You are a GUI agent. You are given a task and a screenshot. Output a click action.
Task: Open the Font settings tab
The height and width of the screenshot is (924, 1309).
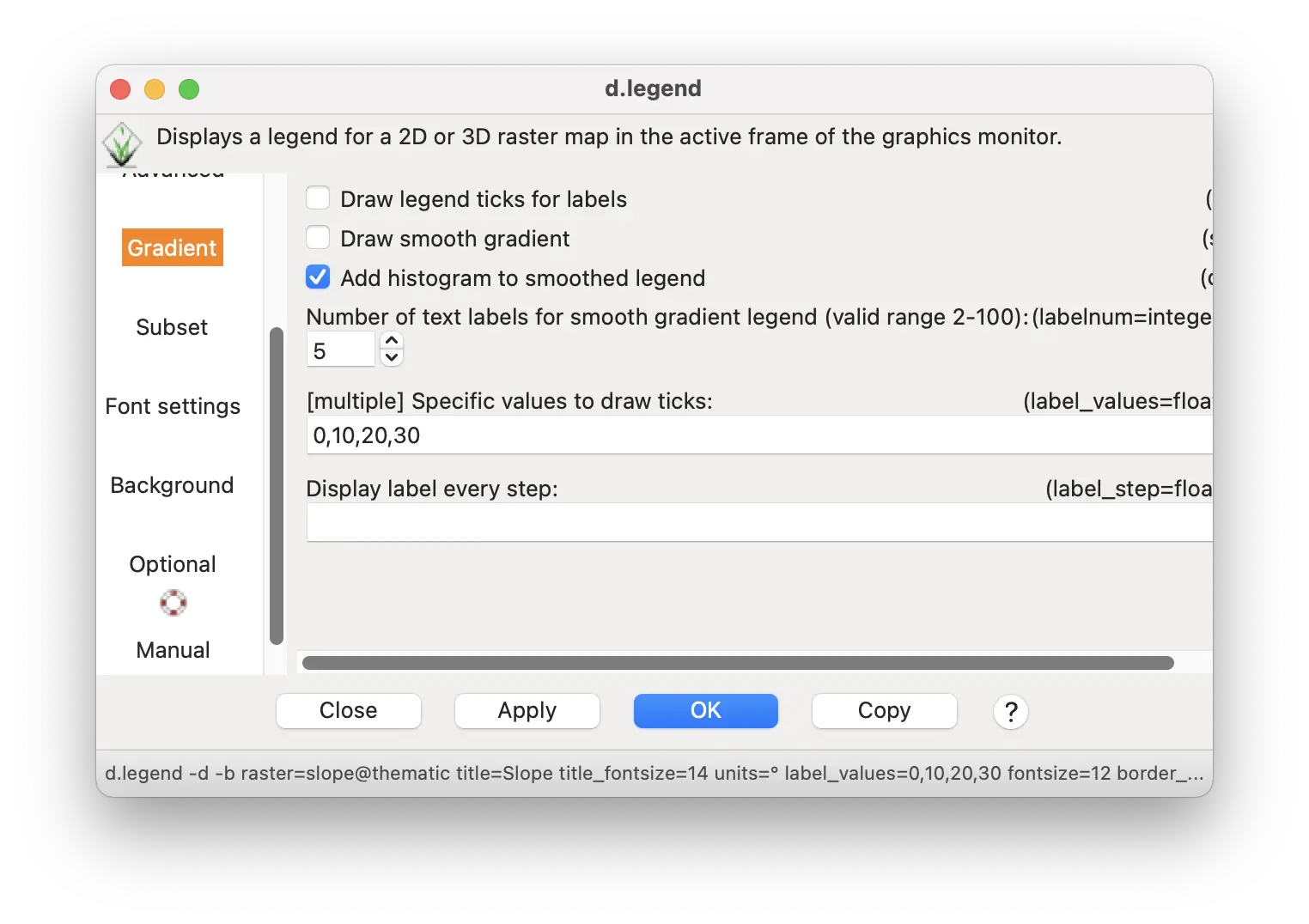pos(173,406)
